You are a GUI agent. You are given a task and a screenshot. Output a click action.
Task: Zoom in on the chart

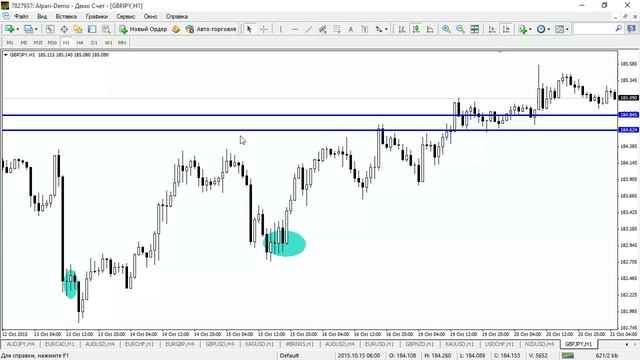tap(446, 29)
